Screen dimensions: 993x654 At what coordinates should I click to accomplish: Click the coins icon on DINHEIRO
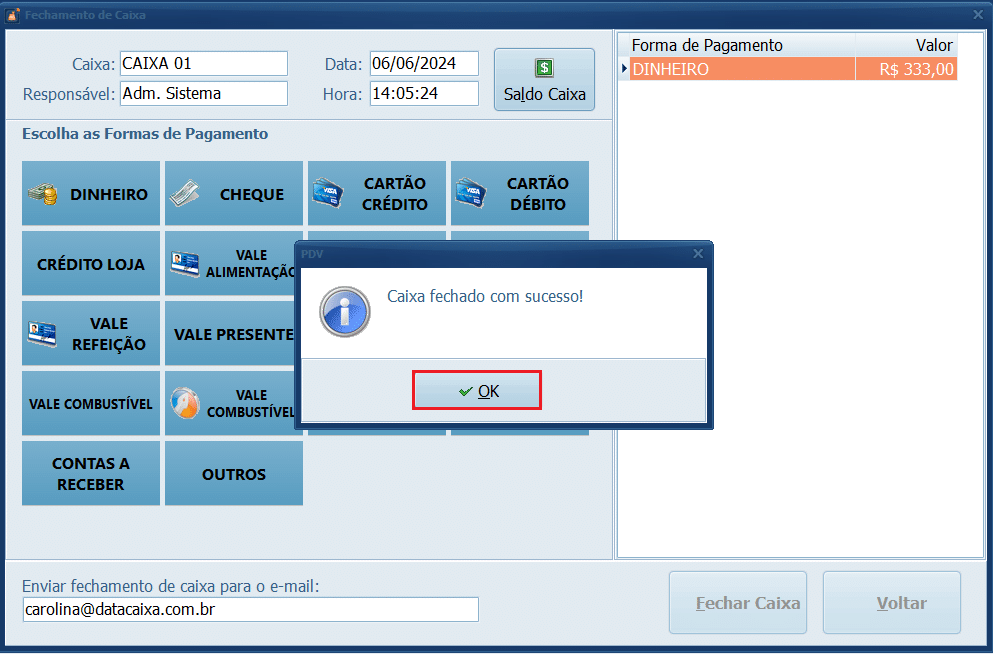pos(42,195)
